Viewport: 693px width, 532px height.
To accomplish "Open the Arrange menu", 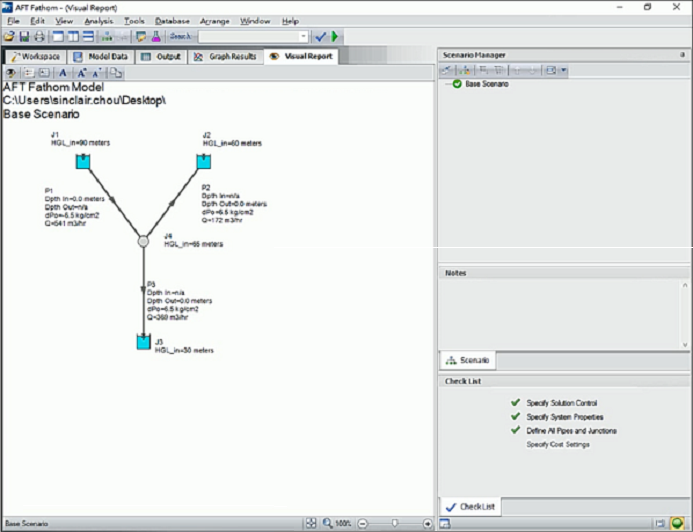I will 215,21.
